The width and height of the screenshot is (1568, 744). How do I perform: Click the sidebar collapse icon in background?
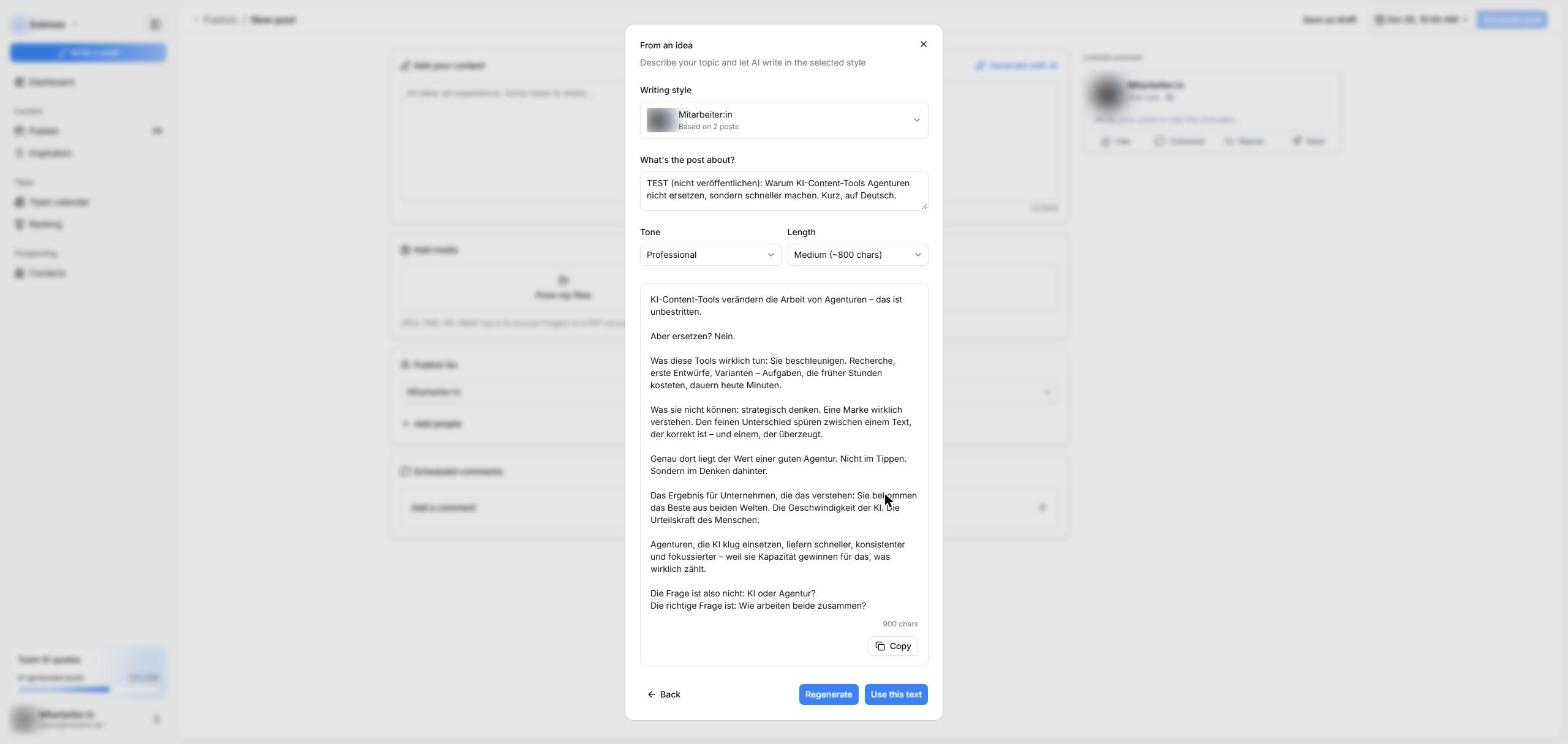pos(155,24)
